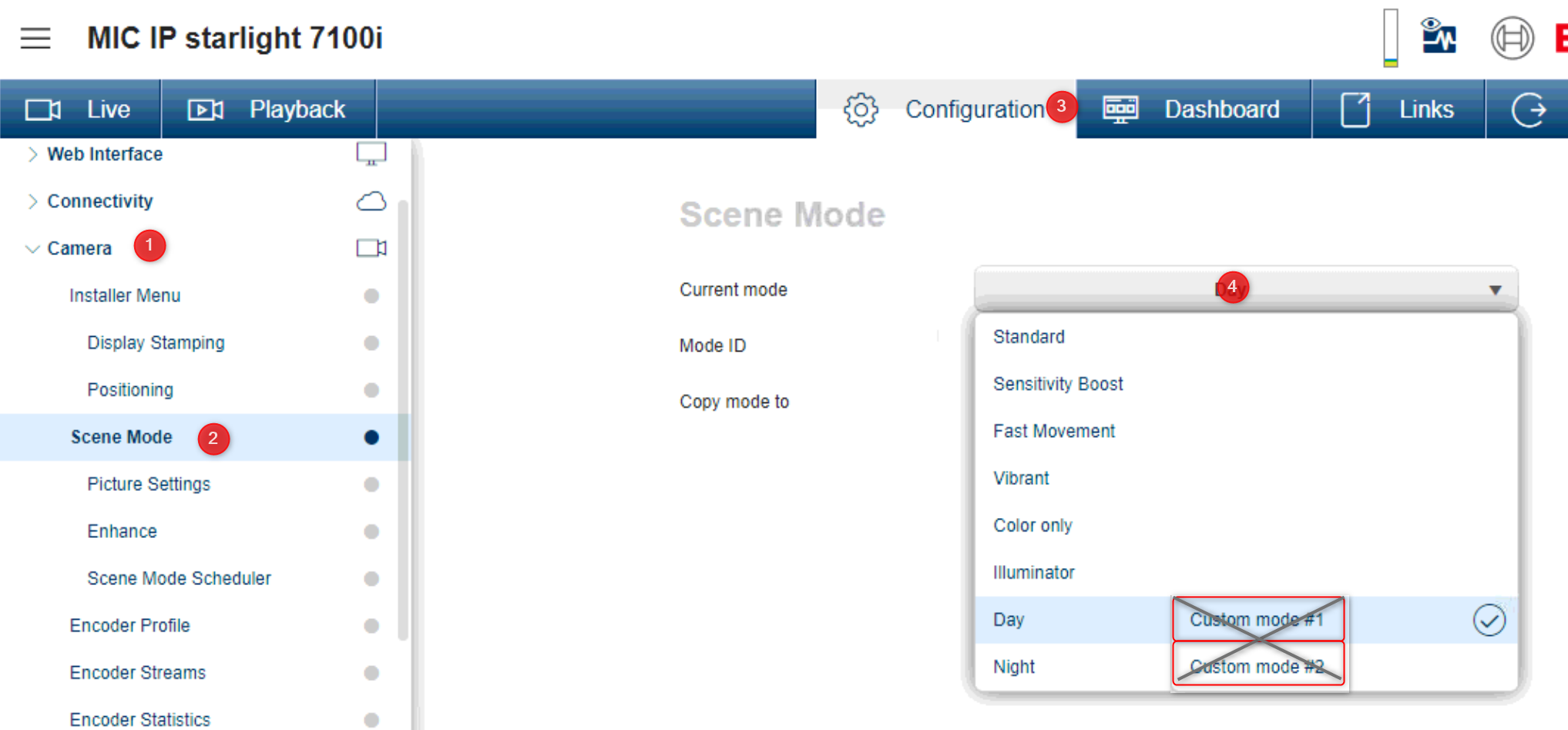The image size is (1568, 730).
Task: Click the status dot next to Encoder Statistics
Action: tap(371, 720)
